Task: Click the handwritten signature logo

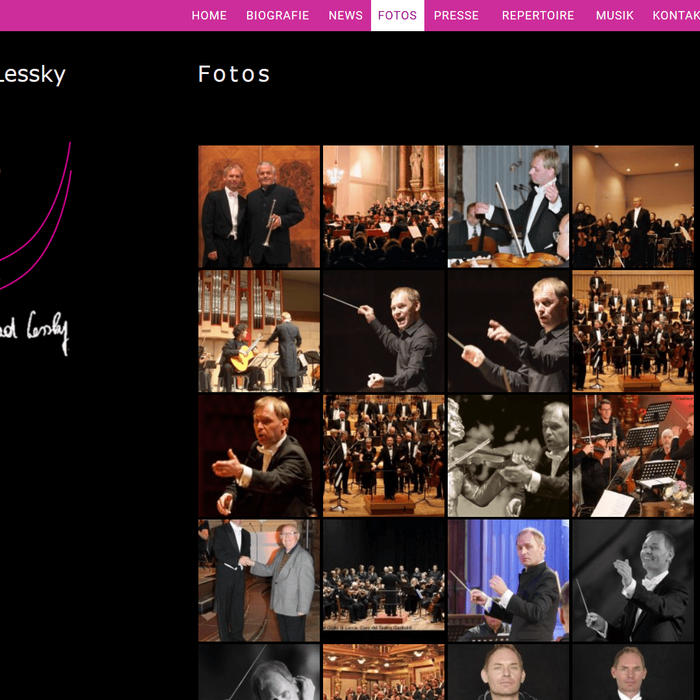Action: coord(34,333)
